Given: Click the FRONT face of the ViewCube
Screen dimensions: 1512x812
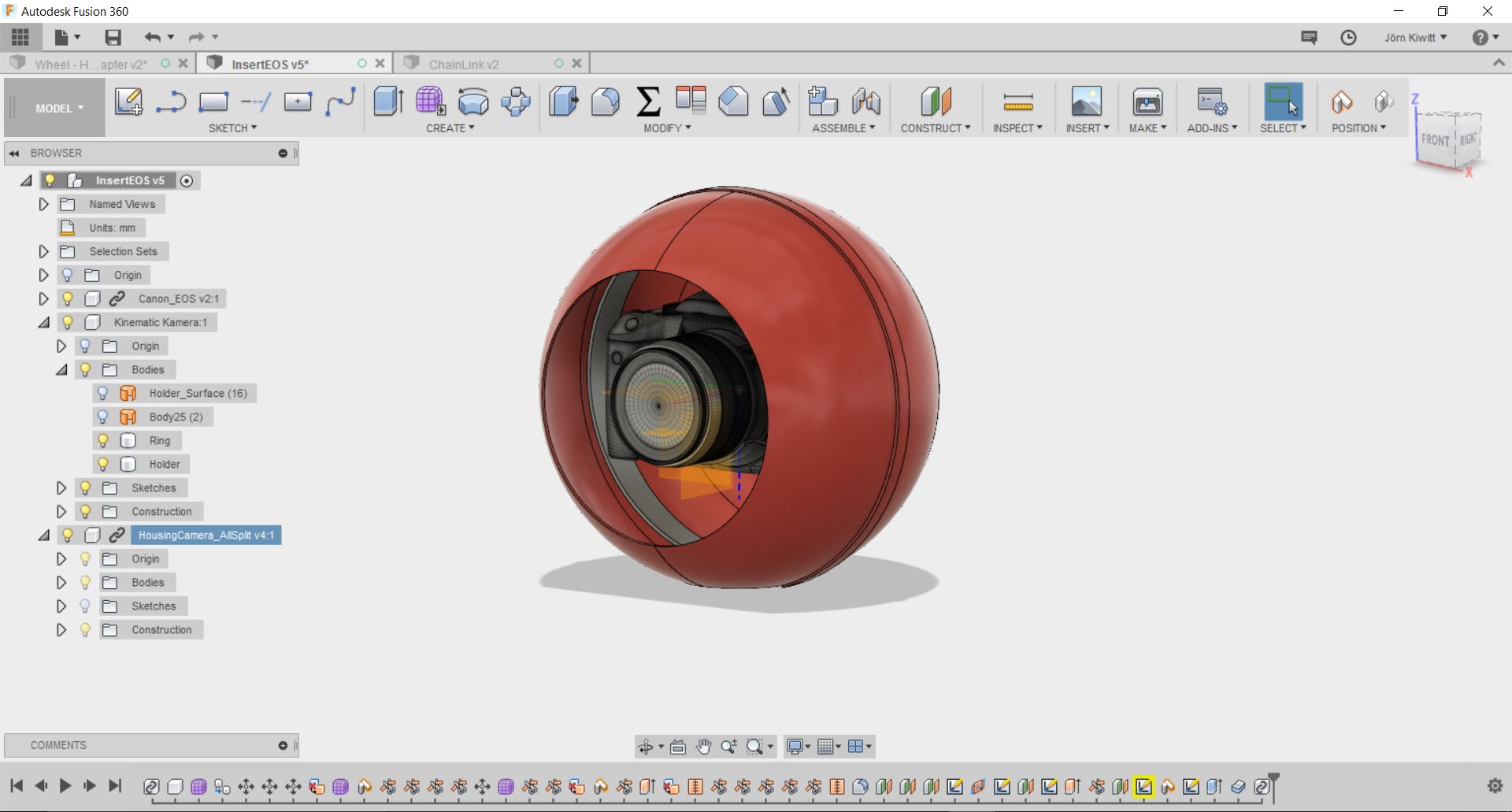Looking at the screenshot, I should click(1435, 139).
